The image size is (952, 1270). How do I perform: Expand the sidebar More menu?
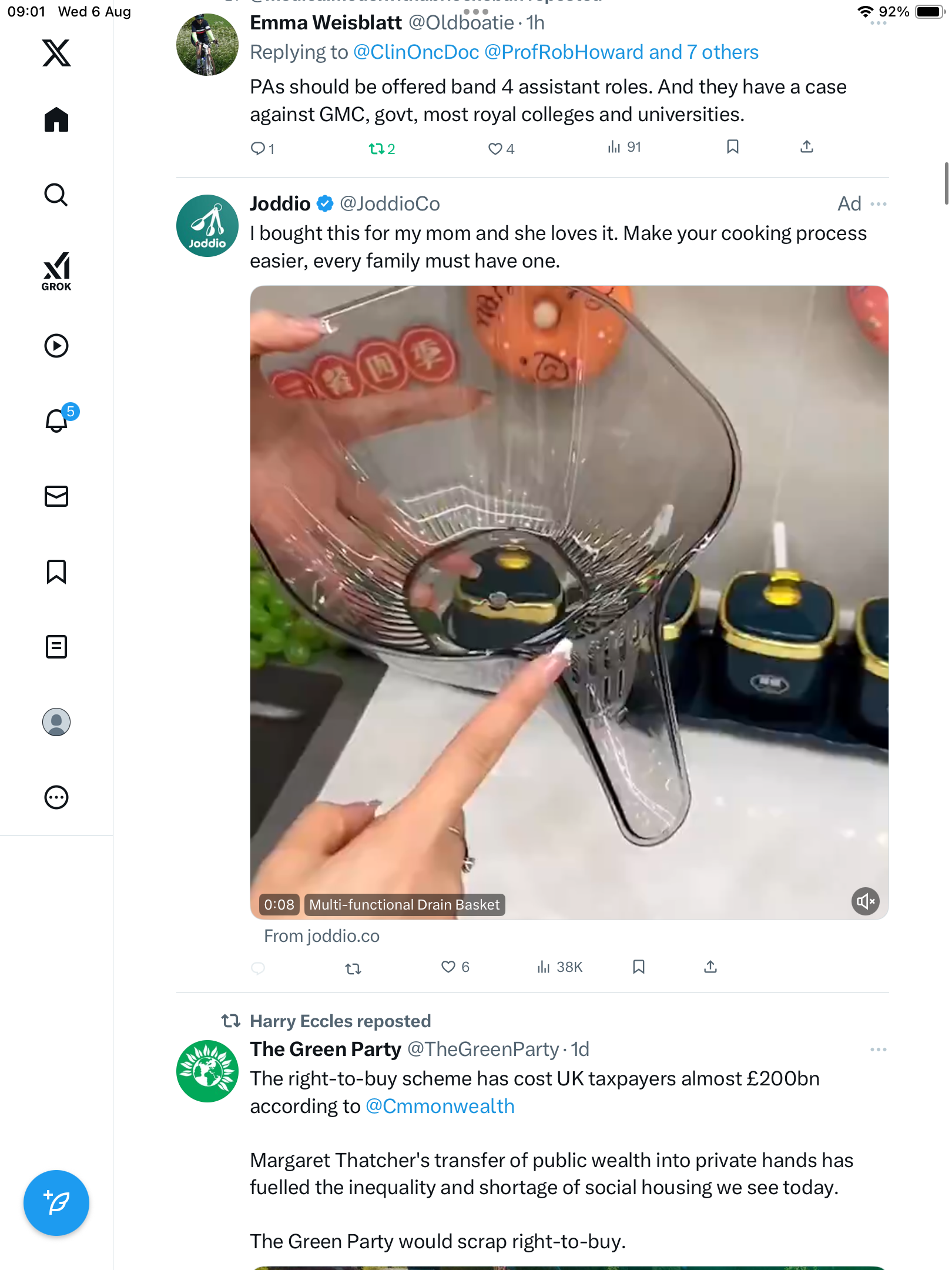pyautogui.click(x=56, y=797)
